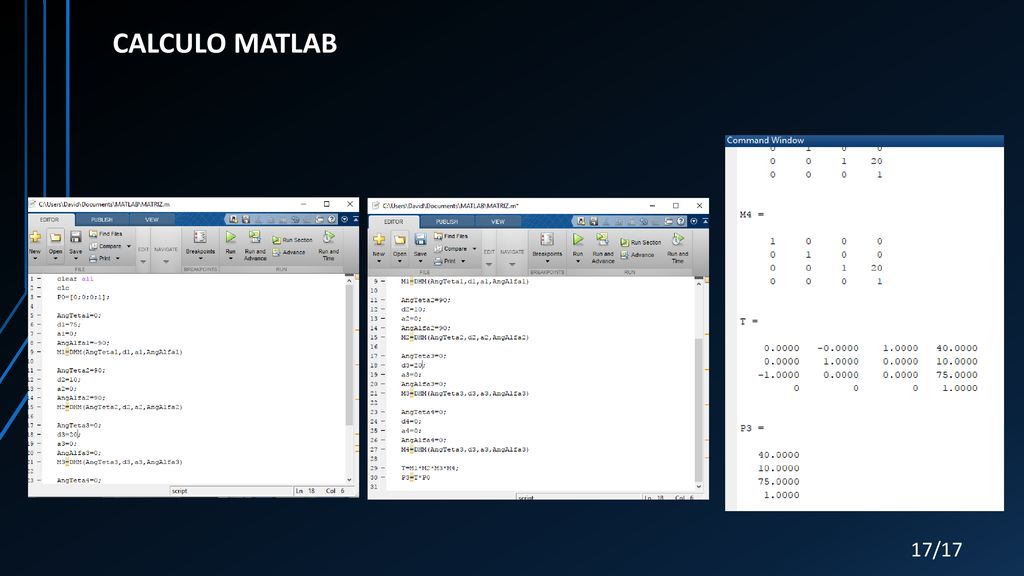Click scroll-down arrow in MATRIZ.m editor
The height and width of the screenshot is (576, 1024).
[349, 479]
